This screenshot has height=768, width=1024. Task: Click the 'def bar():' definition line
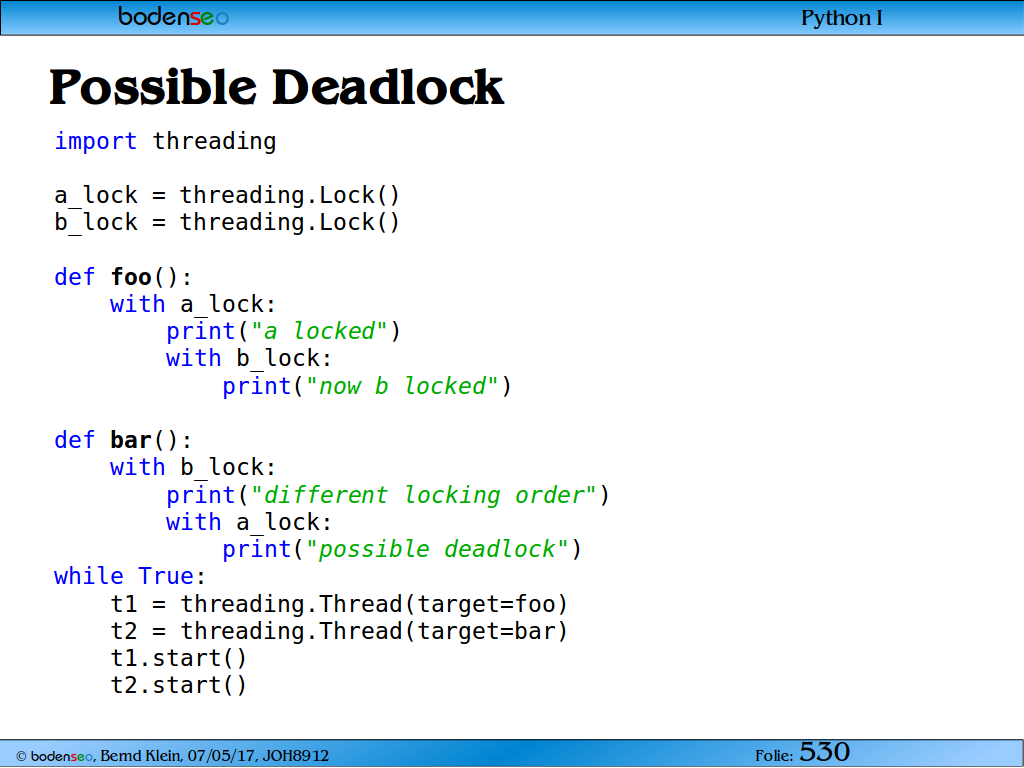click(x=123, y=440)
